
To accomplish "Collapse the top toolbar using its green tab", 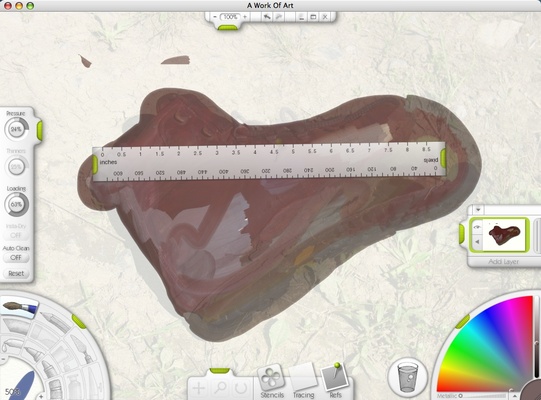I will tap(227, 27).
